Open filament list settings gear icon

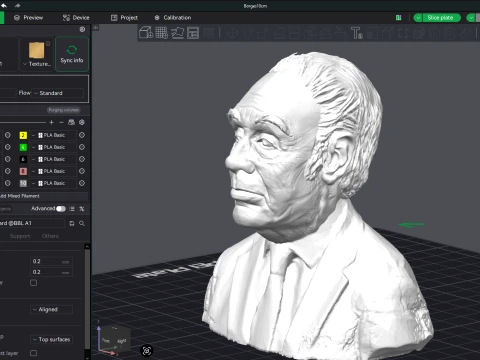coord(82,122)
